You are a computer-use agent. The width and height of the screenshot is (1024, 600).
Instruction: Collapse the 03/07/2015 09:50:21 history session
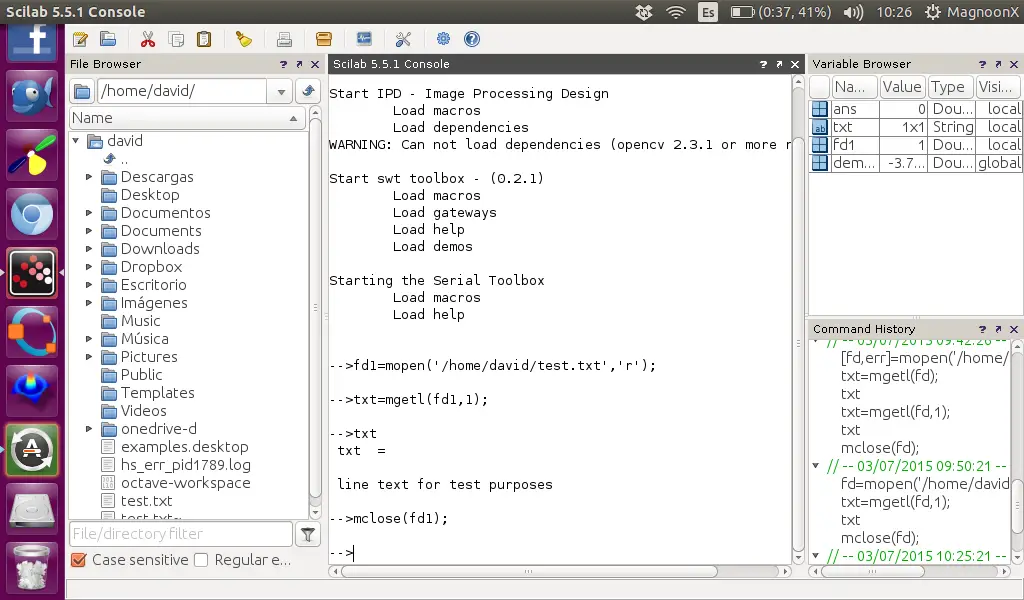click(816, 466)
